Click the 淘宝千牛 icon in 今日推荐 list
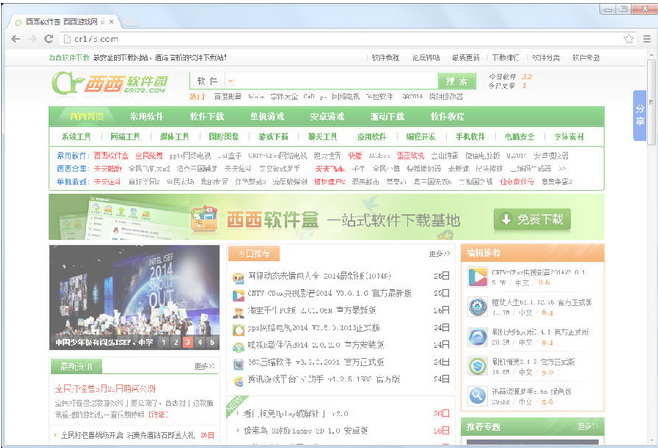Image resolution: width=658 pixels, height=448 pixels. 238,312
